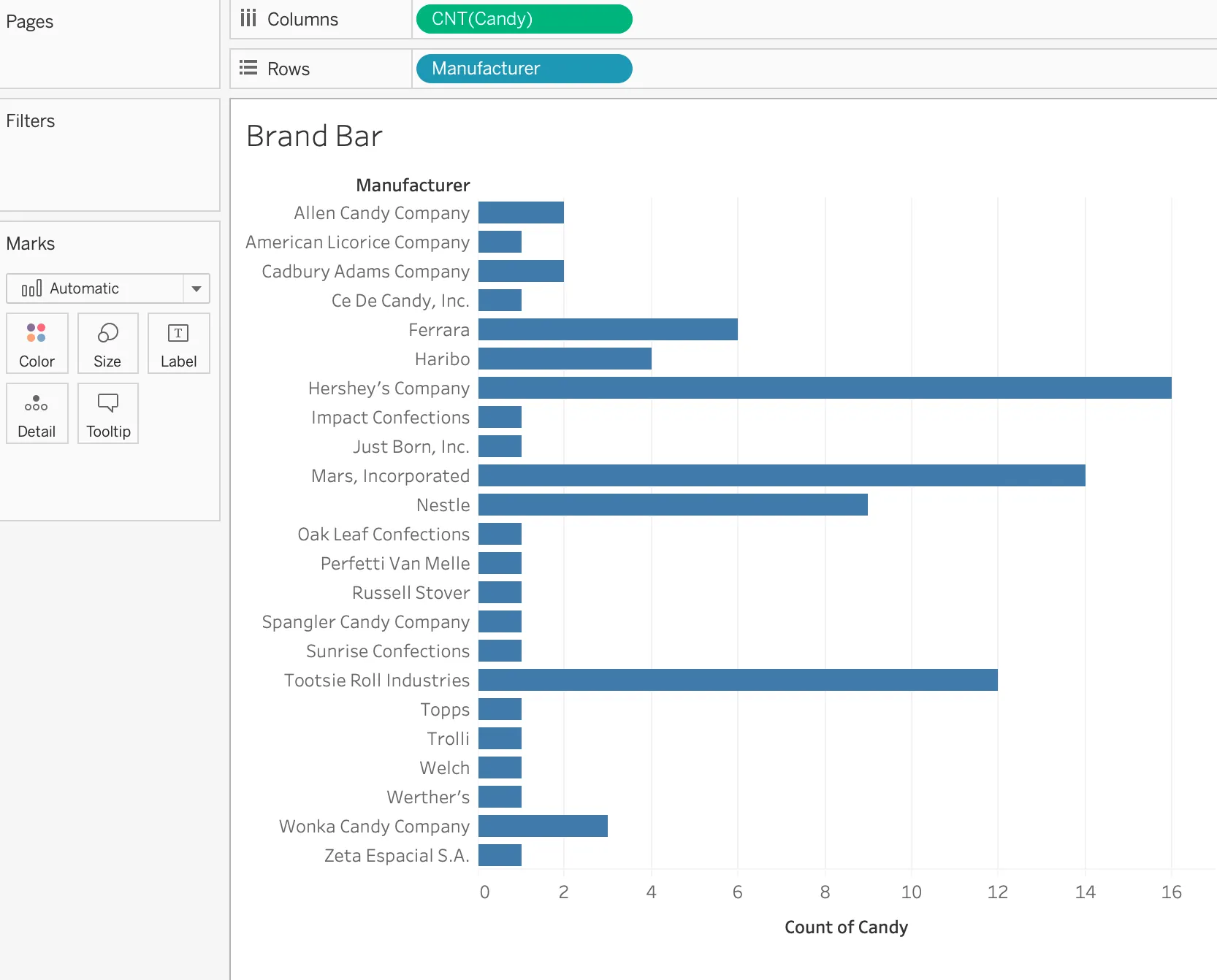Open the Color marks card
Screen dimensions: 1217x980
[x=37, y=343]
